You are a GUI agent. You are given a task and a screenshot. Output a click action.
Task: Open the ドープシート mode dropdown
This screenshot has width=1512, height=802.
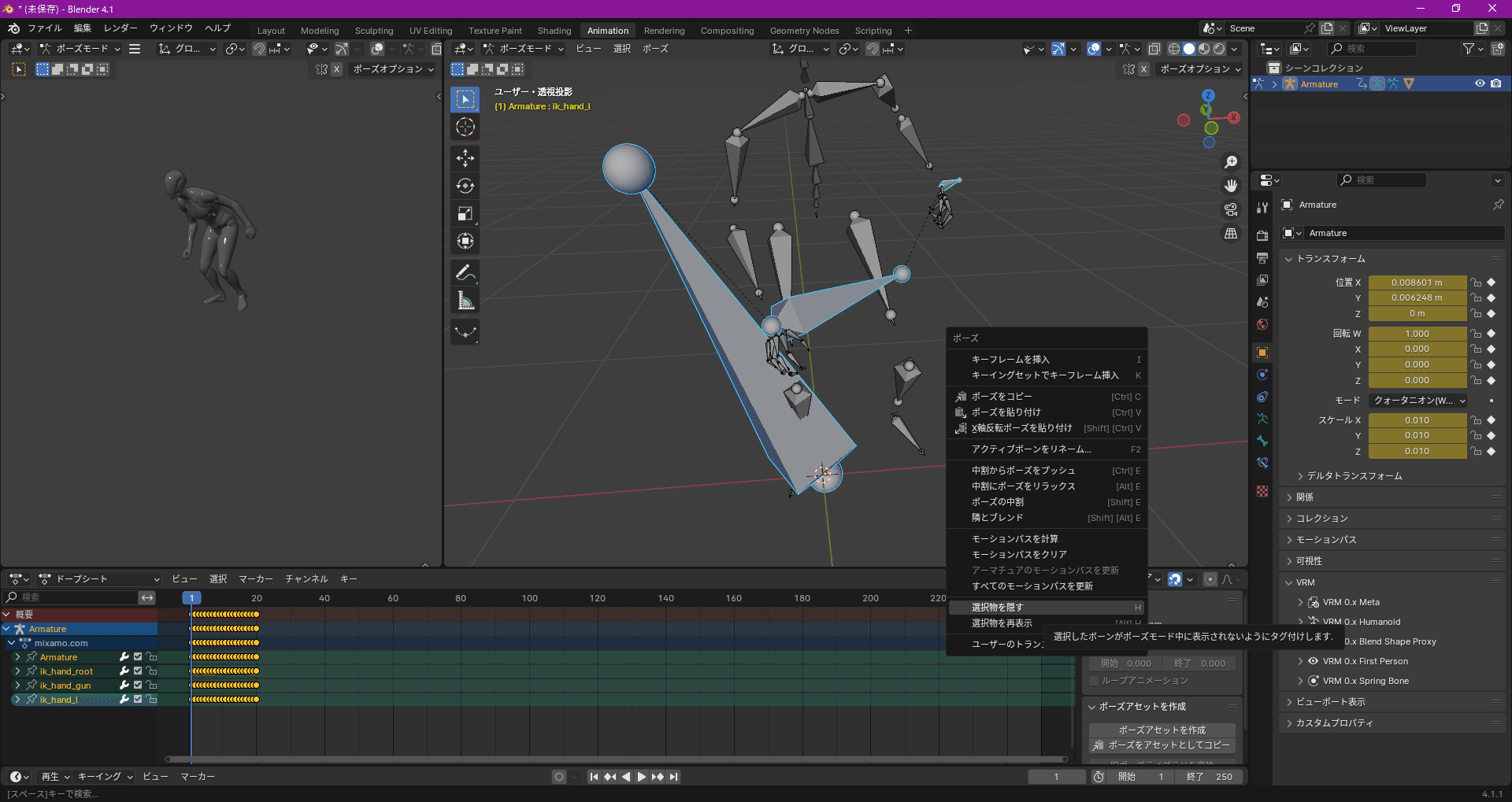(98, 579)
